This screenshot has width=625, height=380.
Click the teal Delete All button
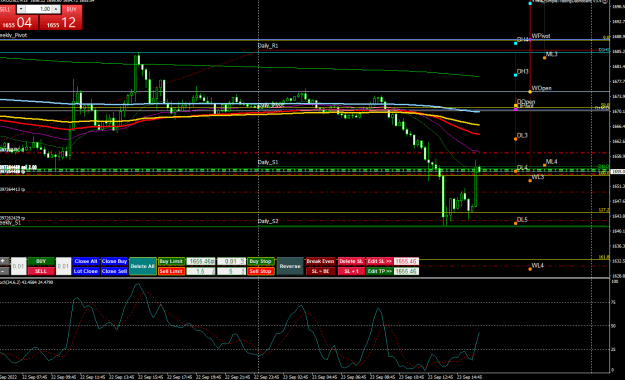pos(143,266)
